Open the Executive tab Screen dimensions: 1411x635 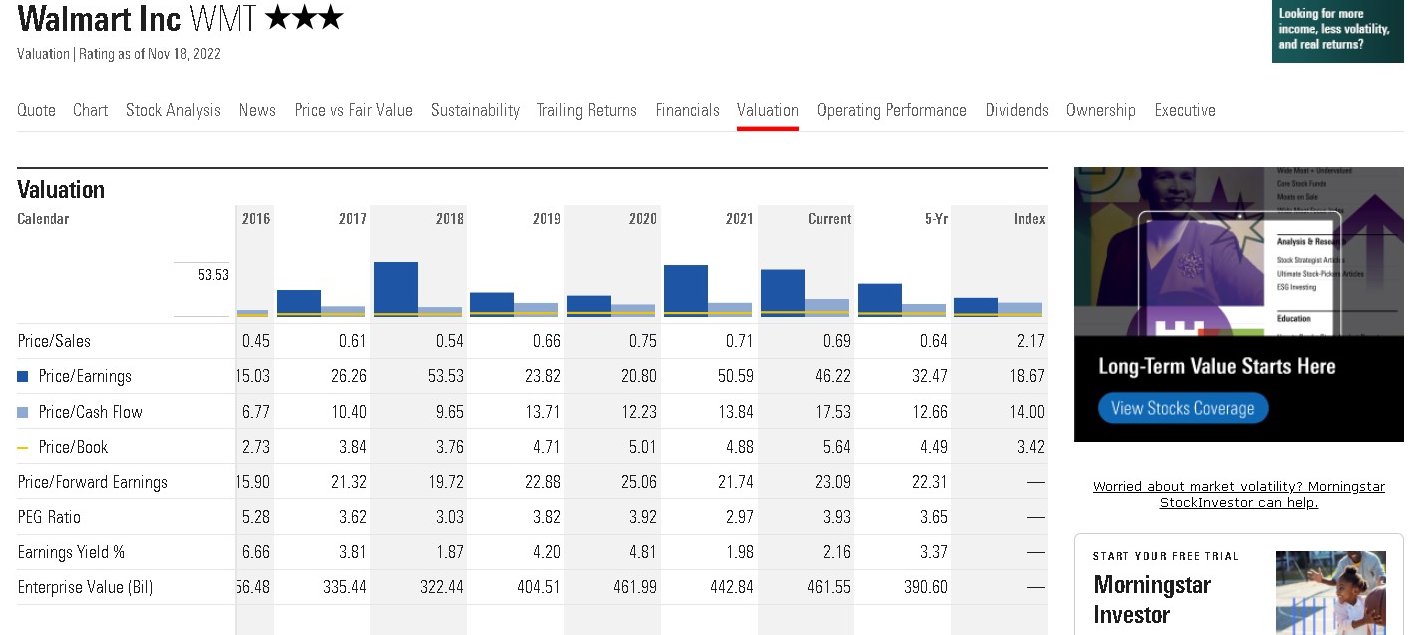pos(1184,110)
